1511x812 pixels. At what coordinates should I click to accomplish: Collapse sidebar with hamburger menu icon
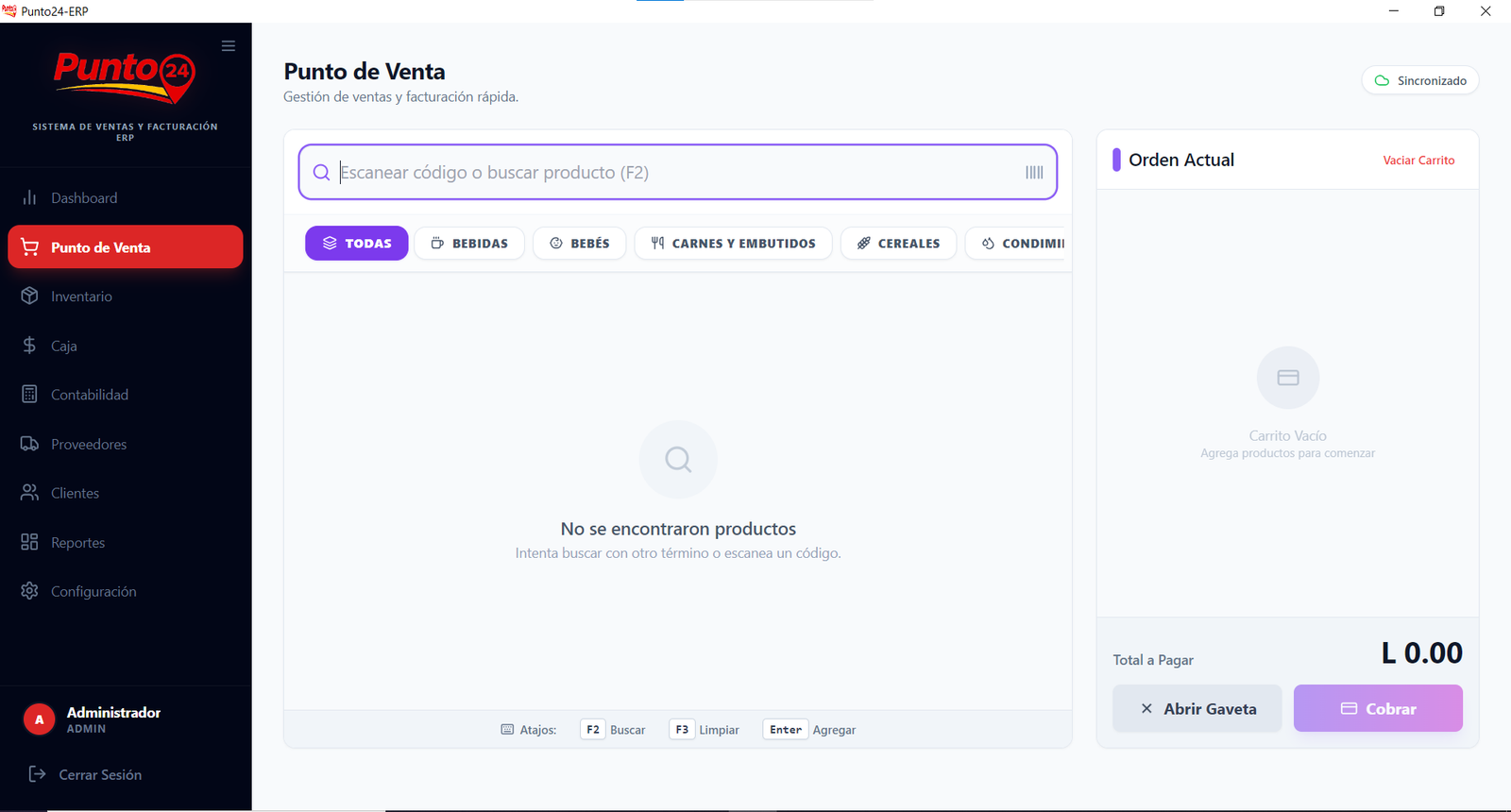[229, 45]
